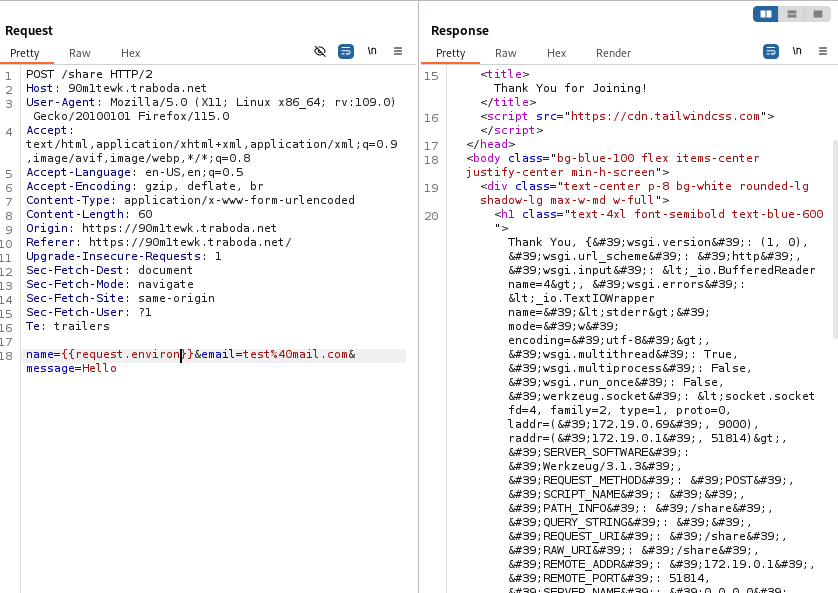Click the 'Accept-Encoding' header name
838x593 pixels.
point(78,186)
